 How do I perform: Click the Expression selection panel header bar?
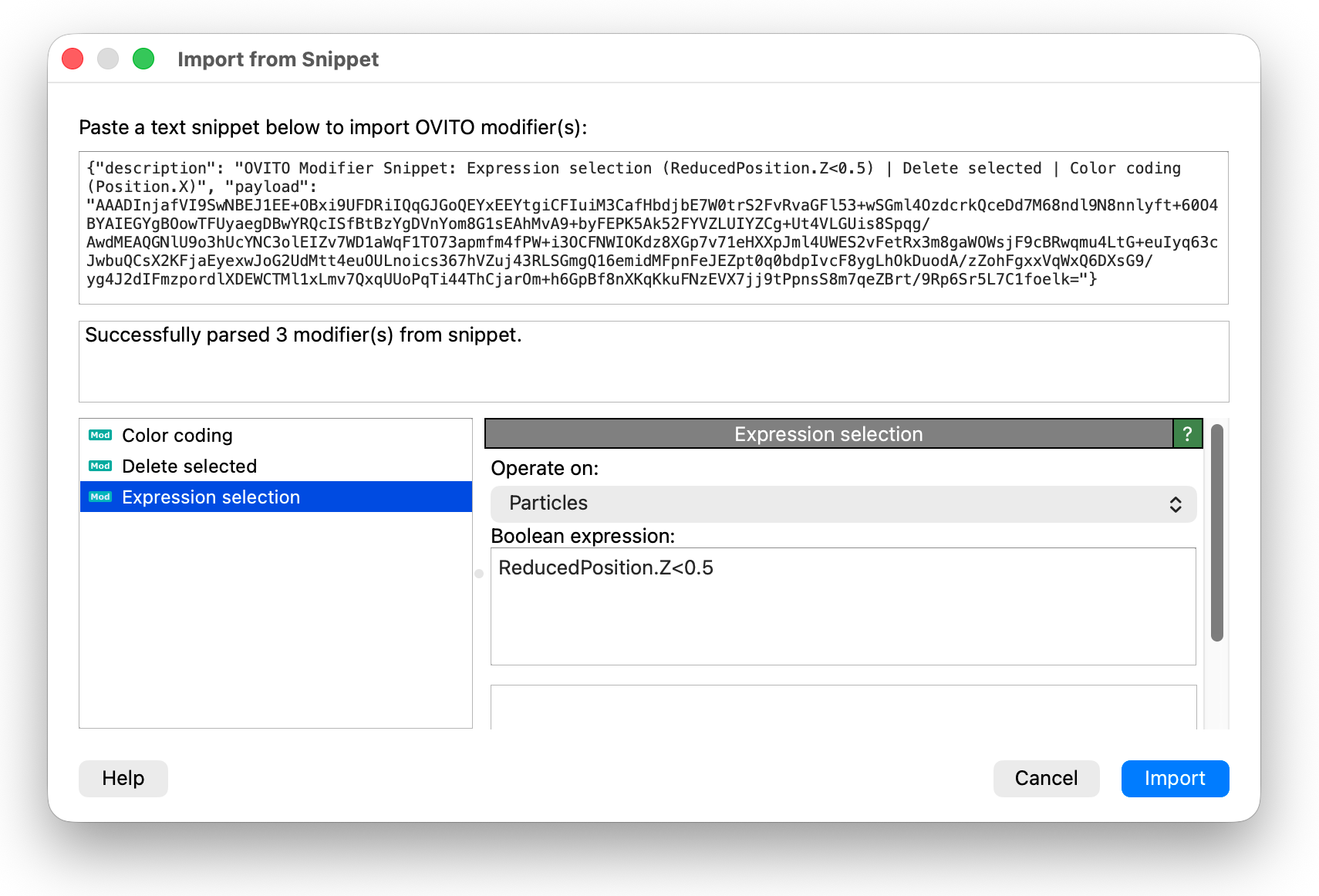(828, 434)
